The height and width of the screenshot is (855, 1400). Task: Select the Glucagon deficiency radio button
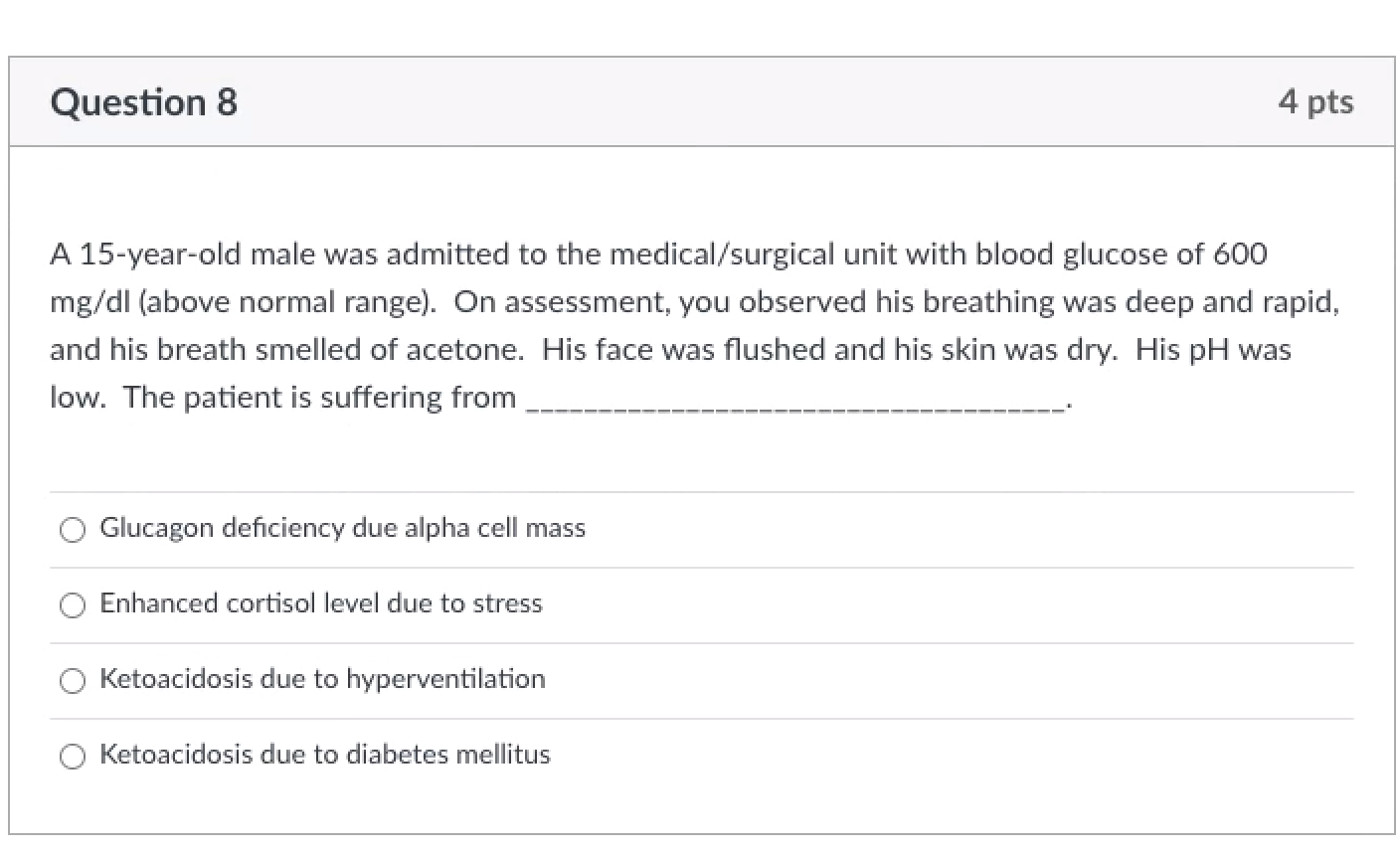[72, 530]
